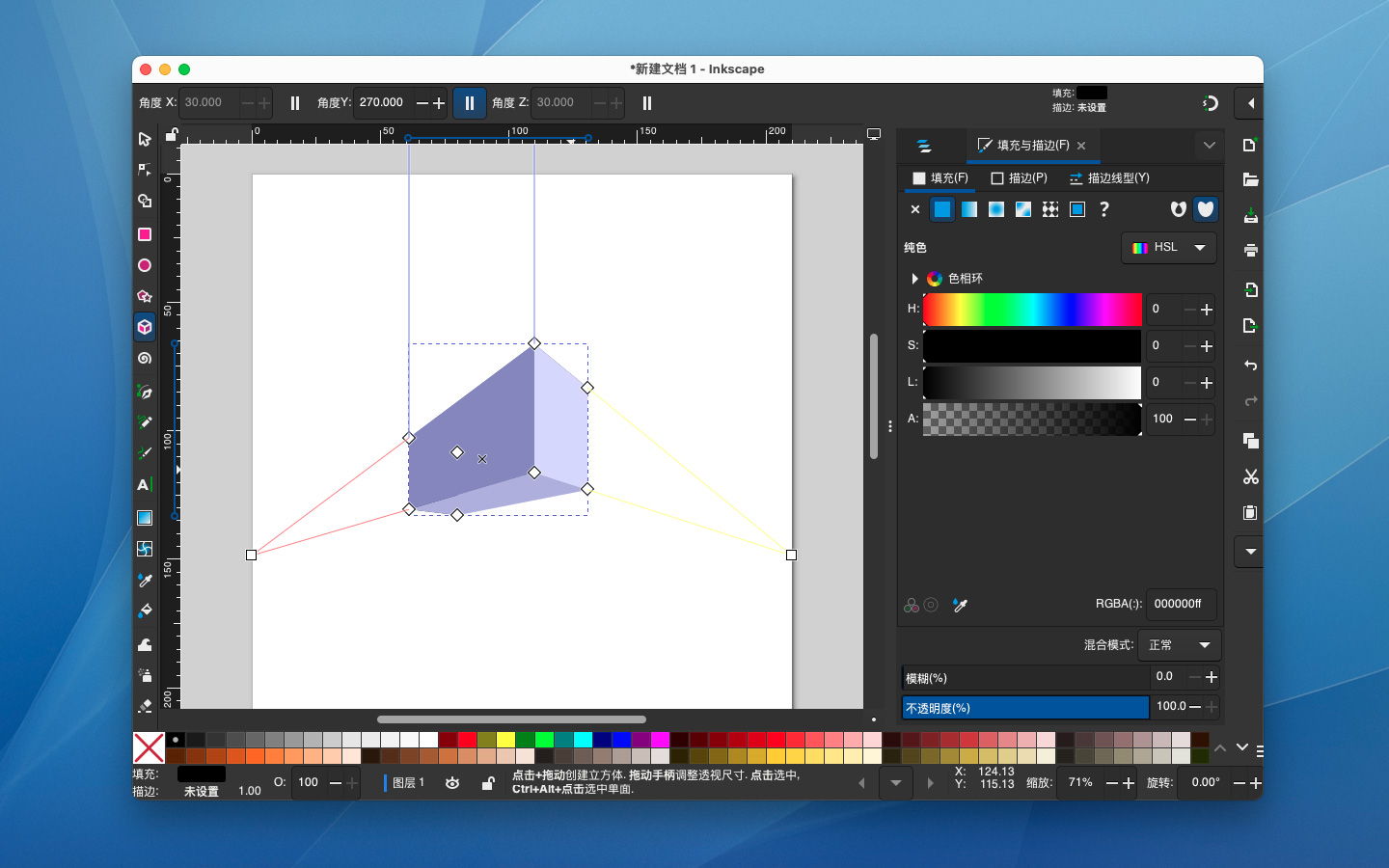The image size is (1389, 868).
Task: Open the HSL color mode dropdown
Action: click(1169, 248)
